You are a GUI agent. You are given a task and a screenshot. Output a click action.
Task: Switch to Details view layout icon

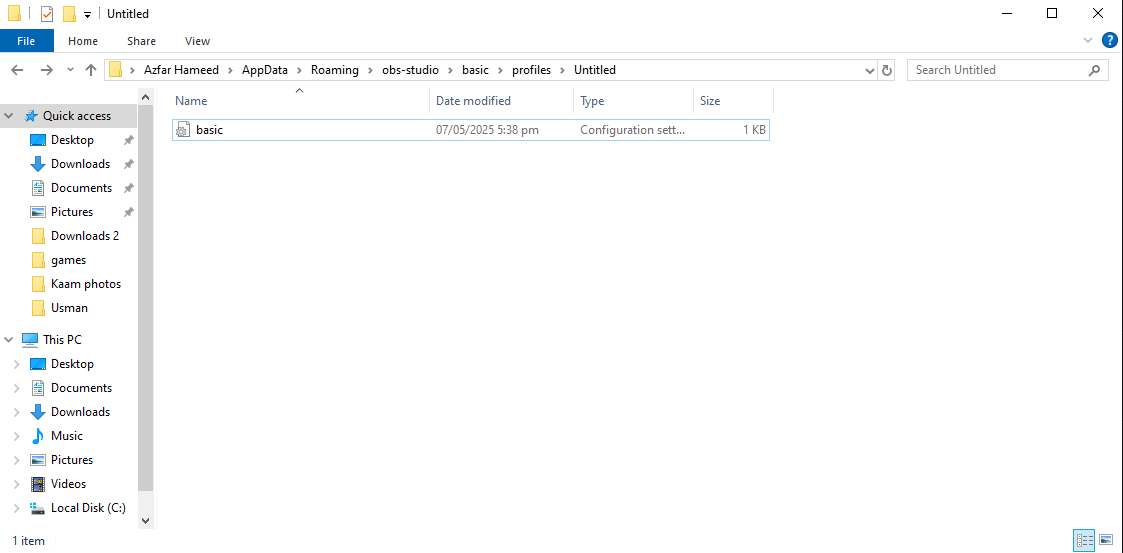1084,541
